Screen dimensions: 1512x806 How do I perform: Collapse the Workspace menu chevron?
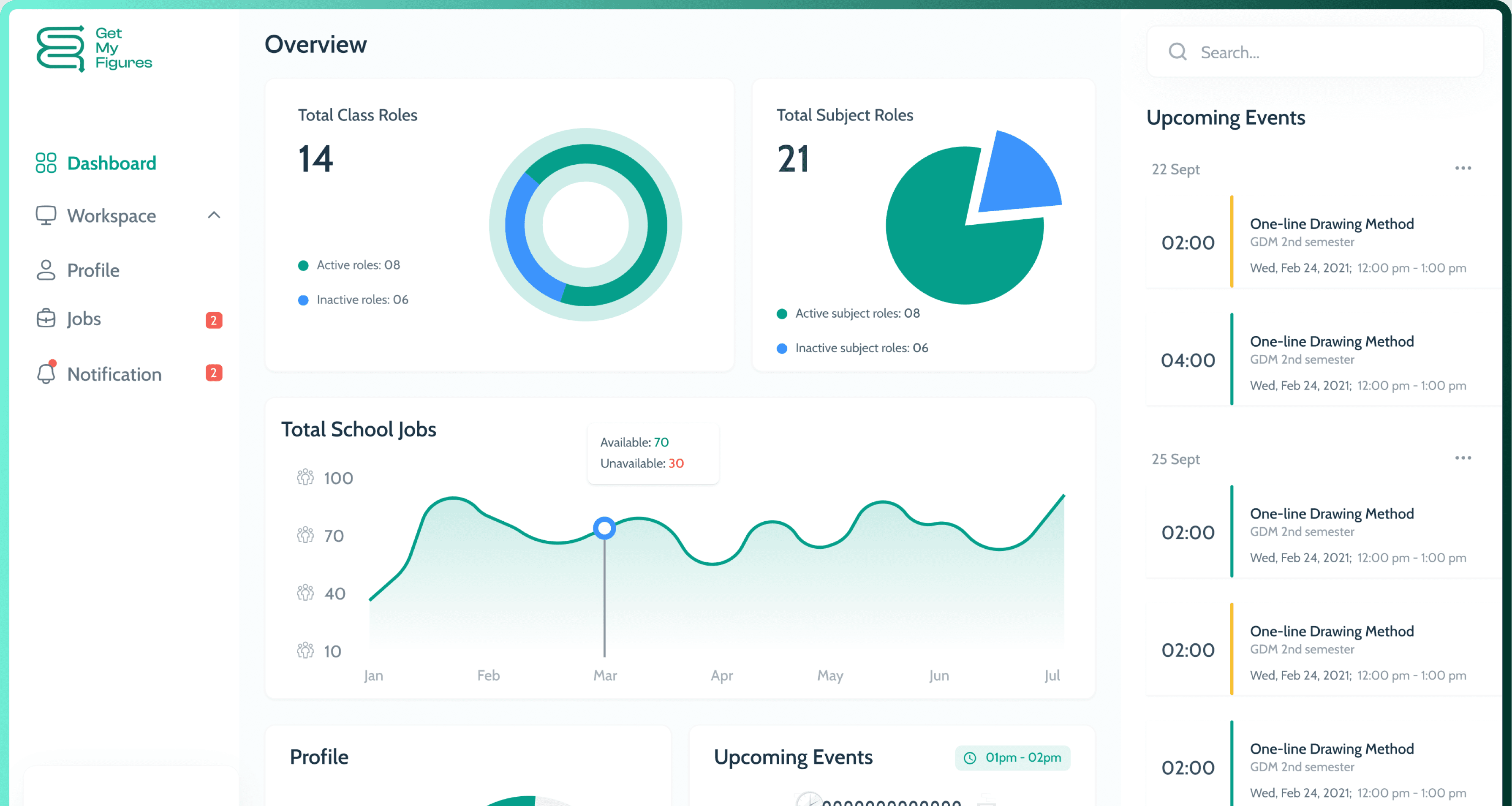(x=214, y=215)
